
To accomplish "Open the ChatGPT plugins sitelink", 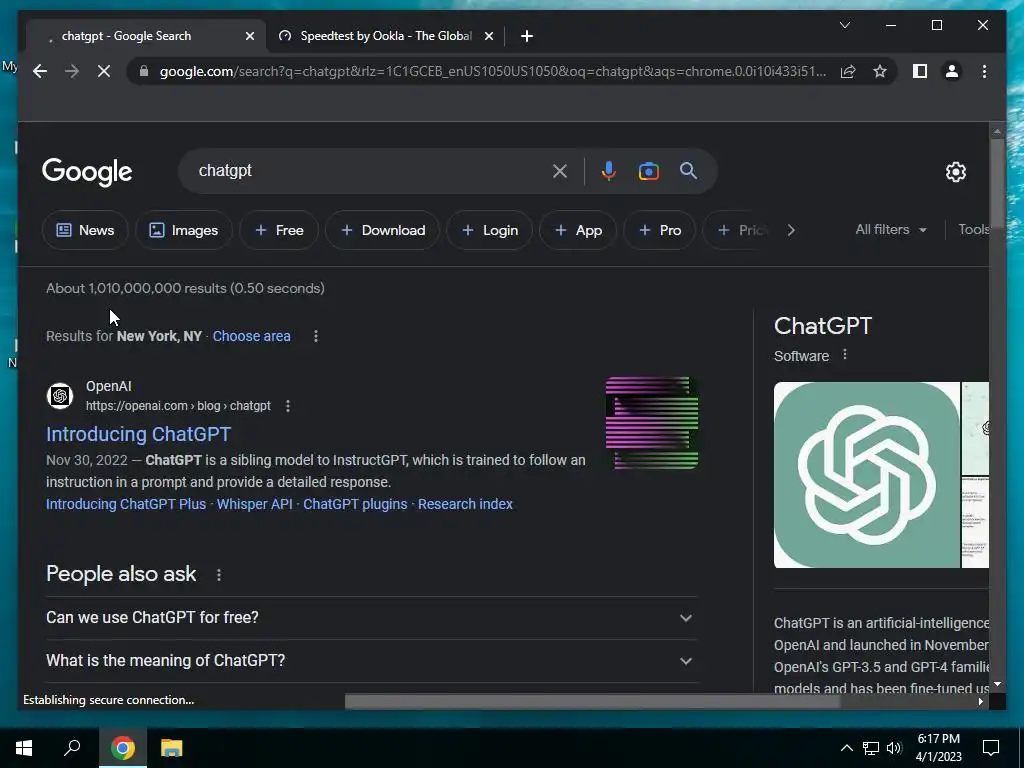I will coord(355,504).
